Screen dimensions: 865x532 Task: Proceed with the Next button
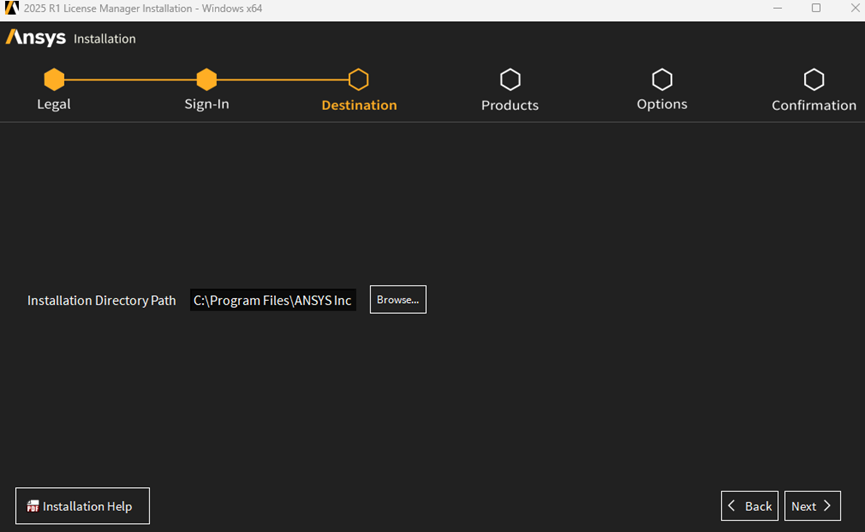click(x=812, y=506)
